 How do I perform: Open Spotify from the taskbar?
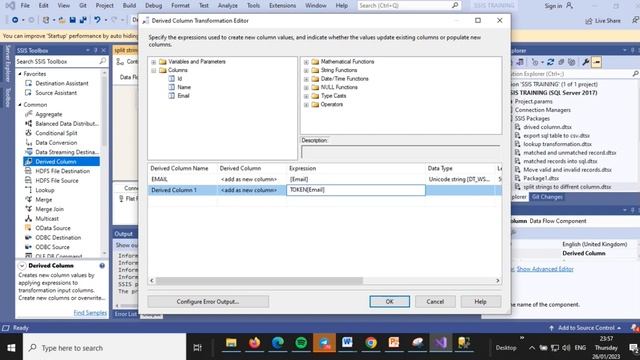click(301, 343)
